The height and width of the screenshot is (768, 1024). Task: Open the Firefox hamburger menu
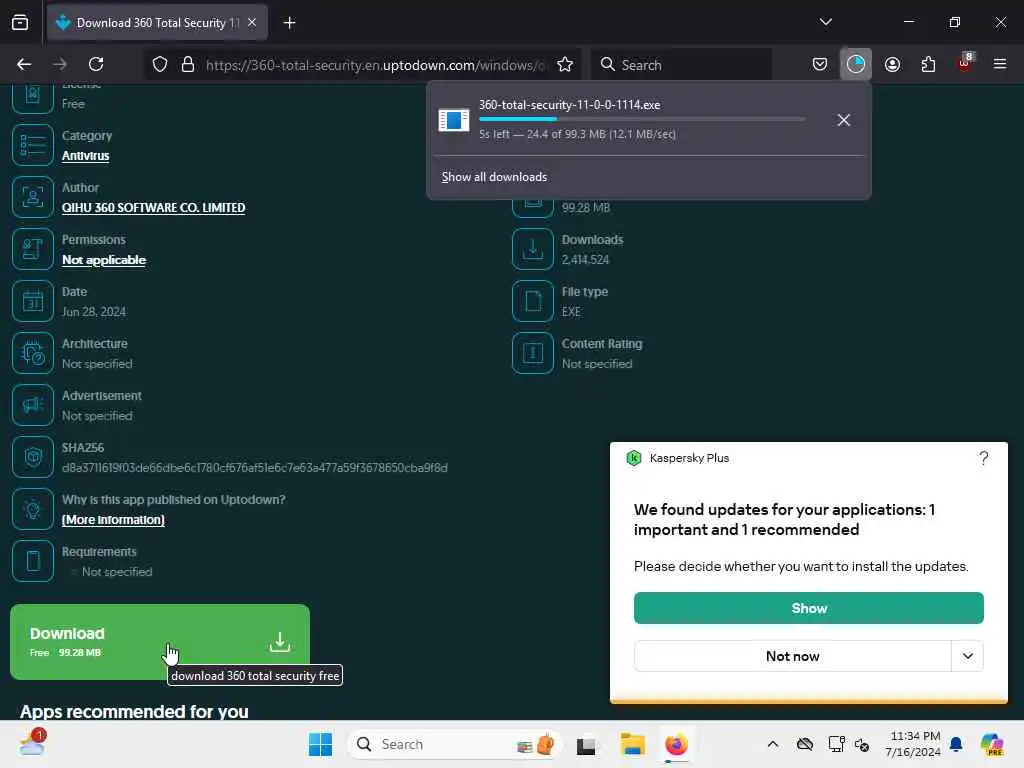point(1000,64)
